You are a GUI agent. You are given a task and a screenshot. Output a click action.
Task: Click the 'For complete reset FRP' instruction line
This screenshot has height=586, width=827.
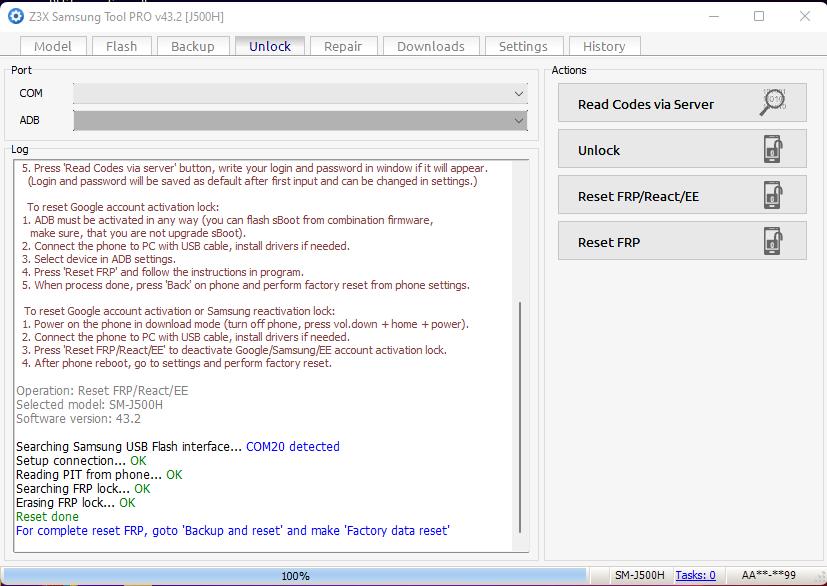[x=233, y=531]
